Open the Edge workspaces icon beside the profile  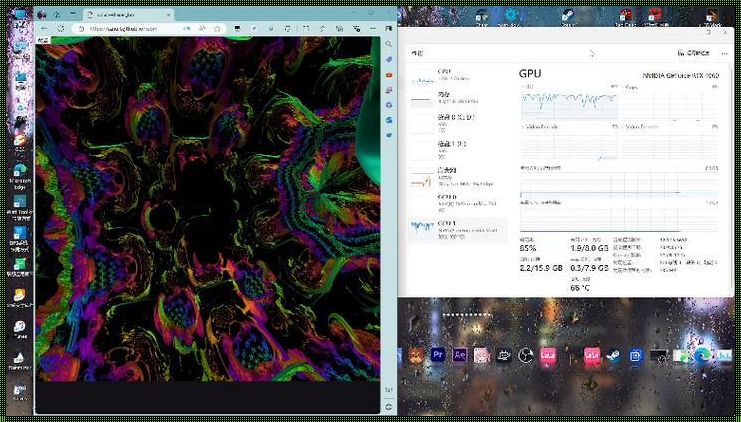pyautogui.click(x=59, y=14)
